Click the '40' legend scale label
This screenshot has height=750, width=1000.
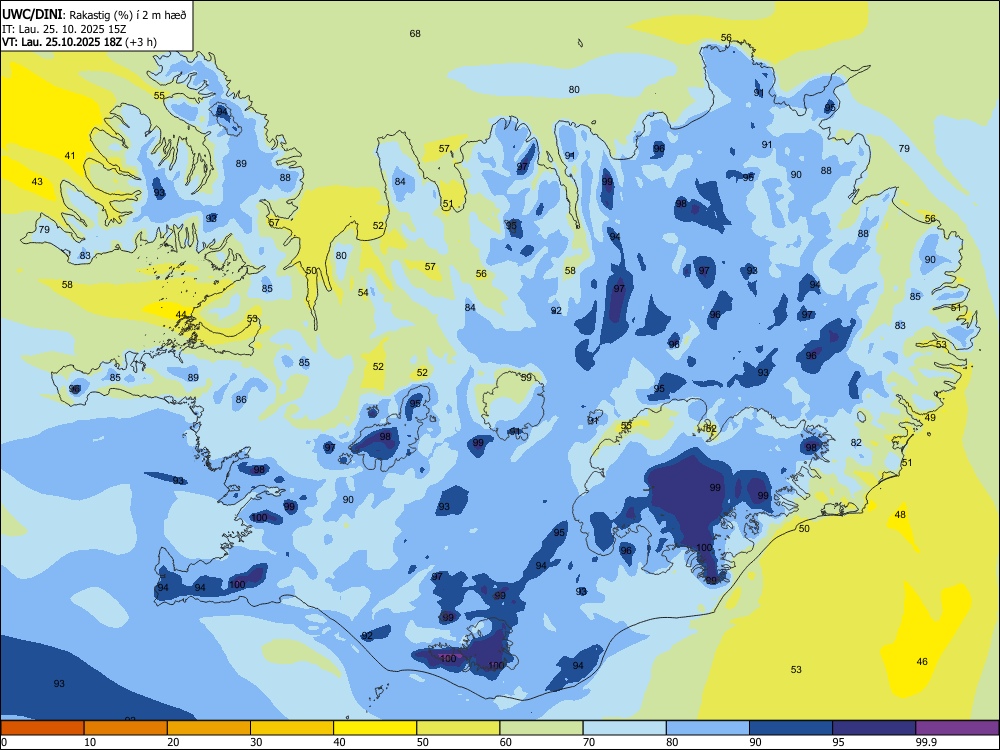point(340,742)
